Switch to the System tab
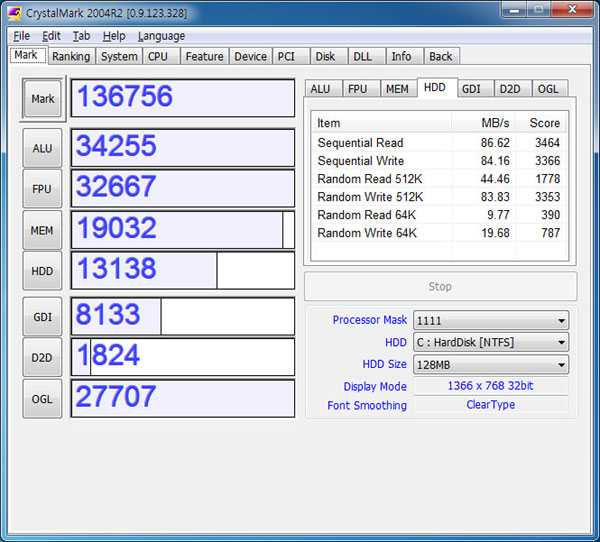This screenshot has height=542, width=600. click(119, 56)
